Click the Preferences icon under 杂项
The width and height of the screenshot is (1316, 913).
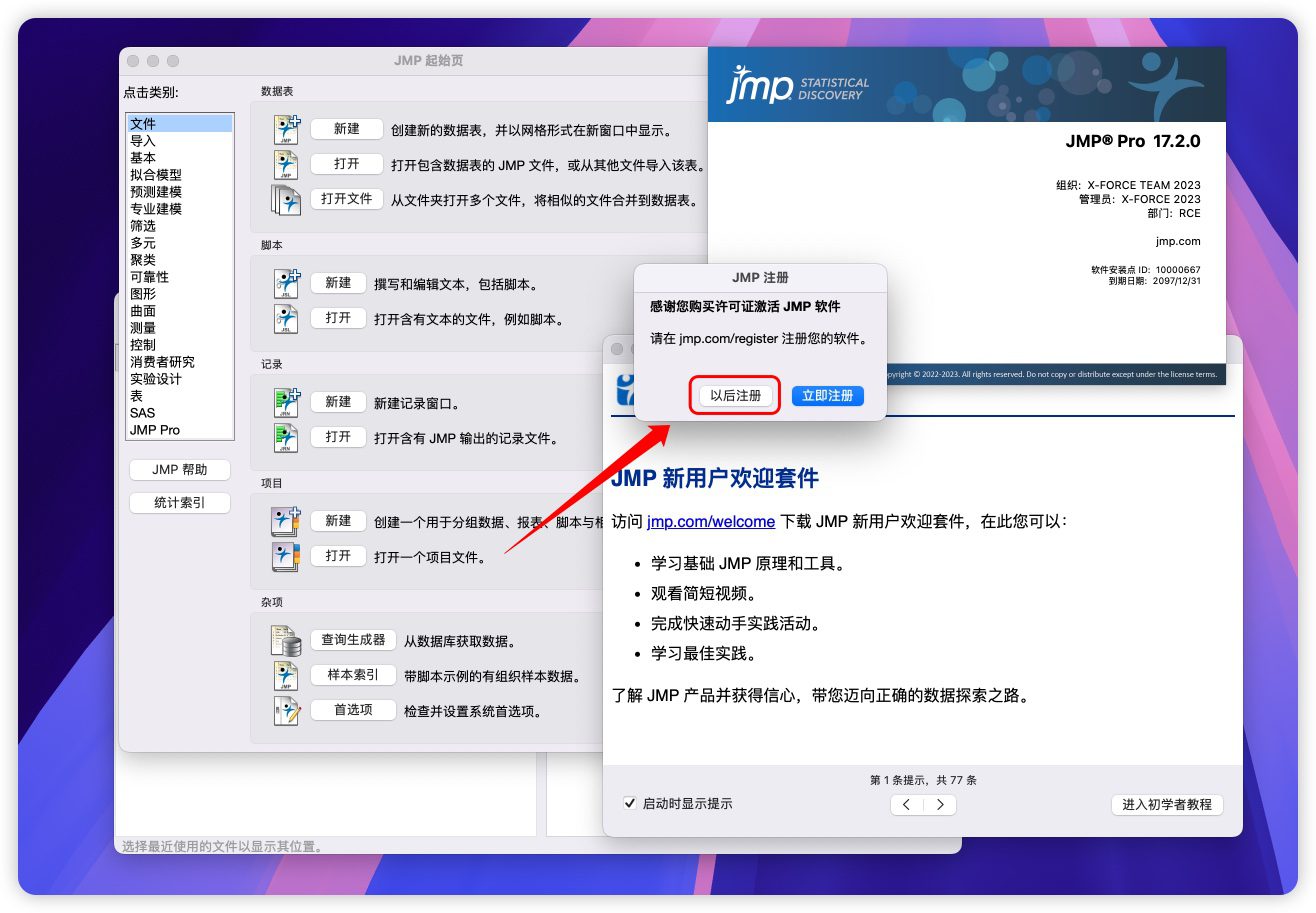pos(287,711)
